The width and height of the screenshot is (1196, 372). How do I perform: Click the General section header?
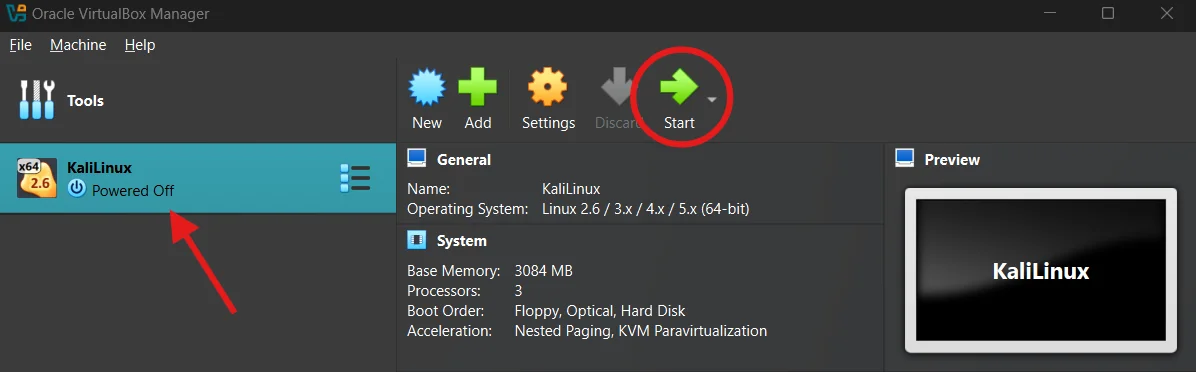(464, 160)
